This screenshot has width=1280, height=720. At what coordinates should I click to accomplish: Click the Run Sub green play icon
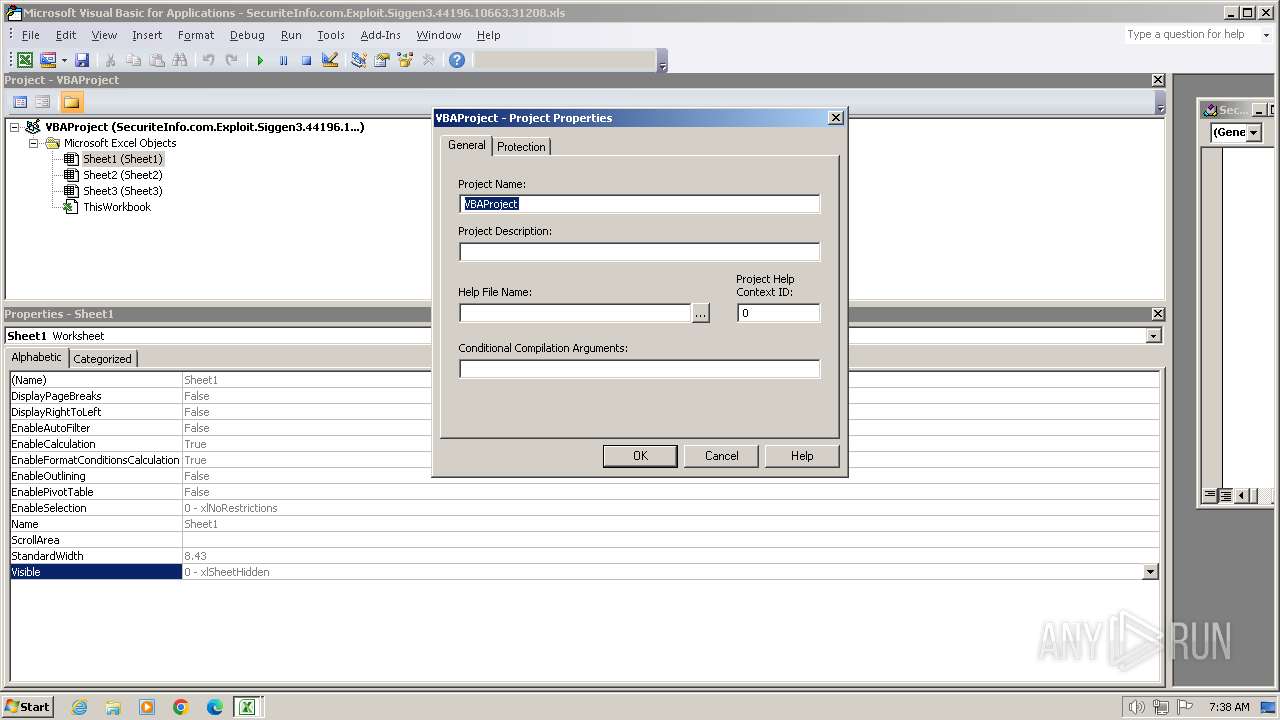260,61
